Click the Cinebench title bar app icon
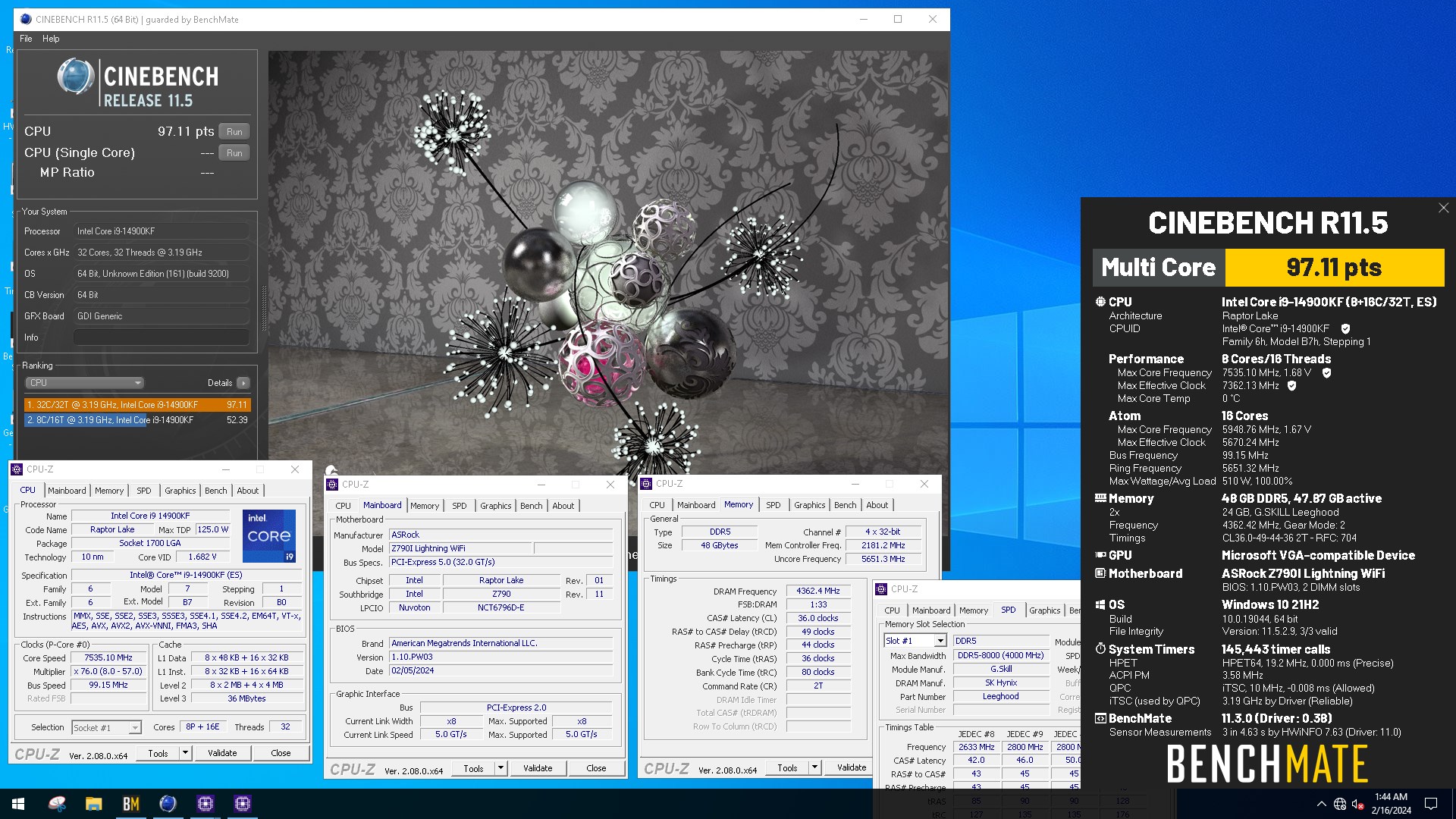This screenshot has height=819, width=1456. coord(26,19)
